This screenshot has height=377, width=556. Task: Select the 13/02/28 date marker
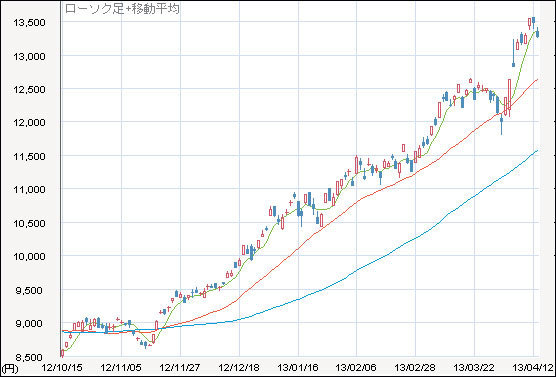pyautogui.click(x=415, y=368)
